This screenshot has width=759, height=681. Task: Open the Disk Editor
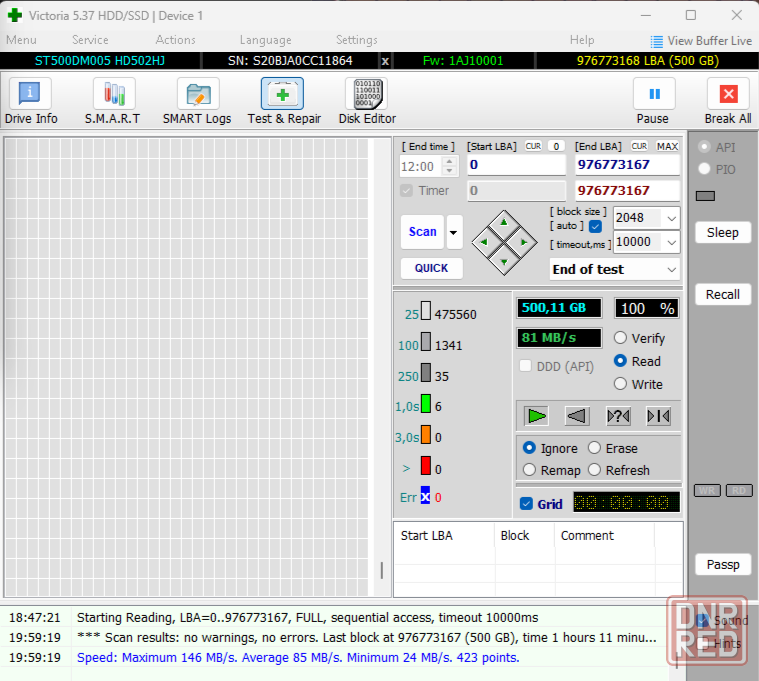click(x=366, y=95)
